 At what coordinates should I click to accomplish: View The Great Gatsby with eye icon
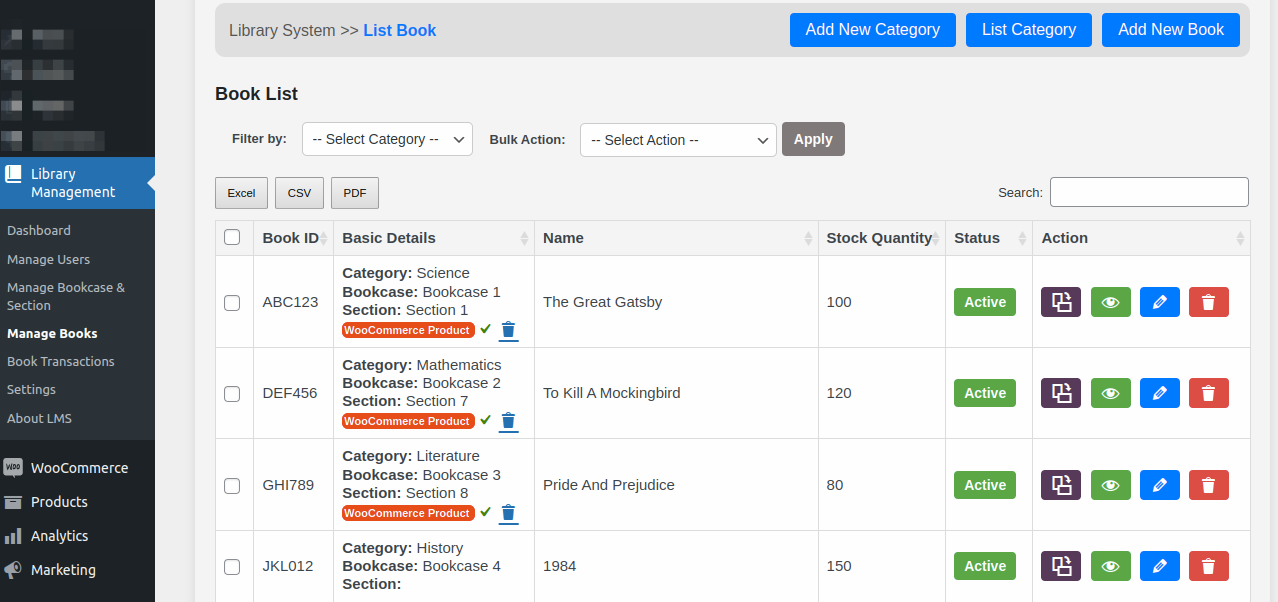point(1110,302)
